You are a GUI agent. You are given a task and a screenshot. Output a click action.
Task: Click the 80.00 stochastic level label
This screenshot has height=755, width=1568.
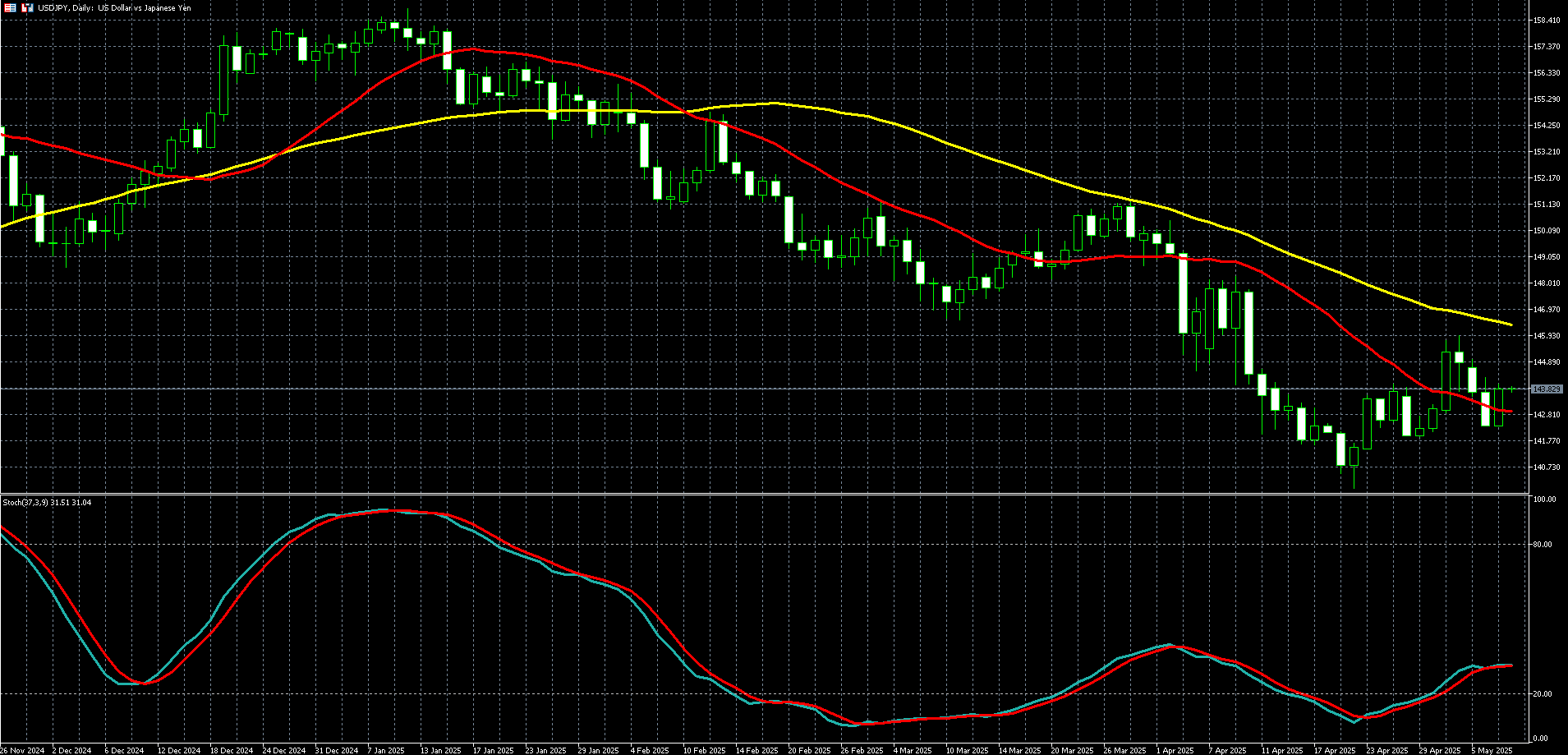tap(1543, 545)
